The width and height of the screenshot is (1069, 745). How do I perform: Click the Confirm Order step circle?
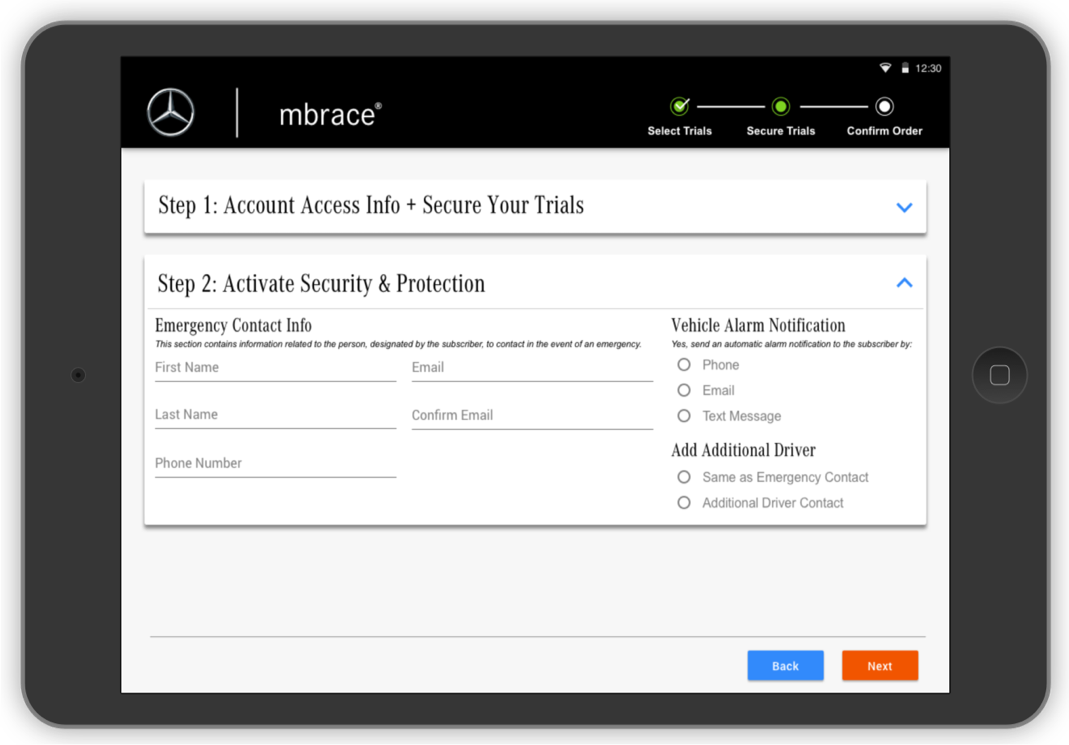click(x=884, y=106)
